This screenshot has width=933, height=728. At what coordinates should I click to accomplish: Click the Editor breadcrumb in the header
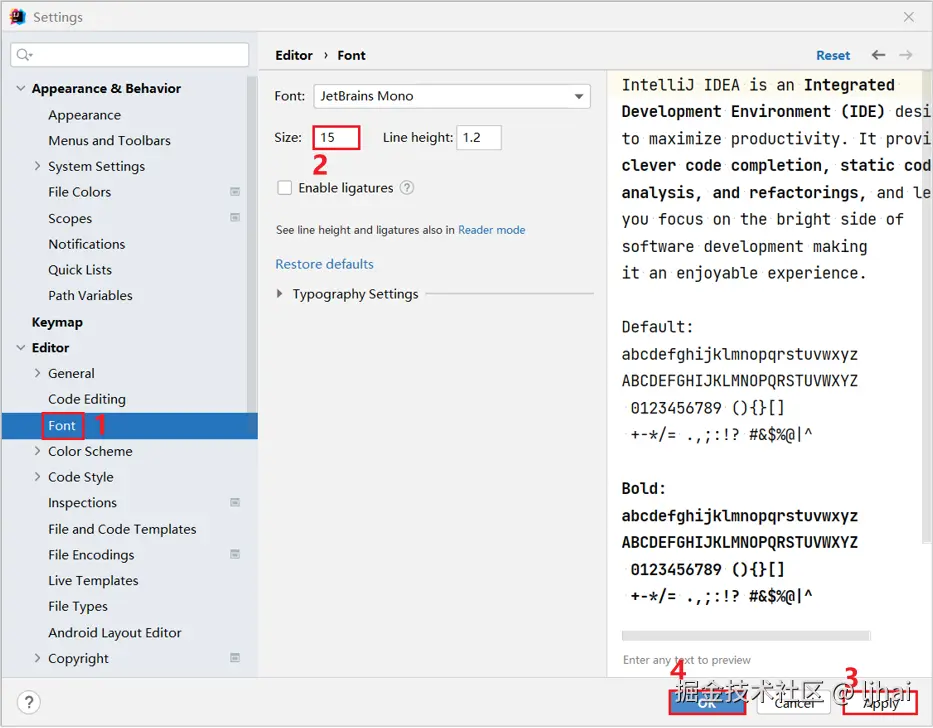click(294, 55)
